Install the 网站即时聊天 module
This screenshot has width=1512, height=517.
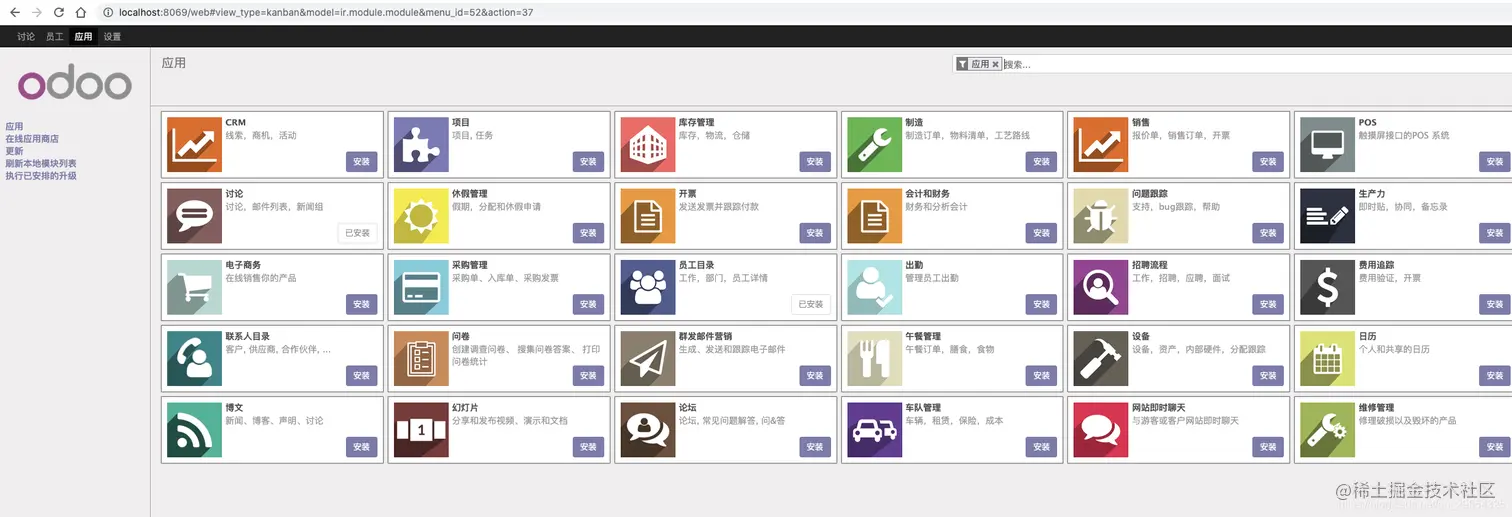1268,447
